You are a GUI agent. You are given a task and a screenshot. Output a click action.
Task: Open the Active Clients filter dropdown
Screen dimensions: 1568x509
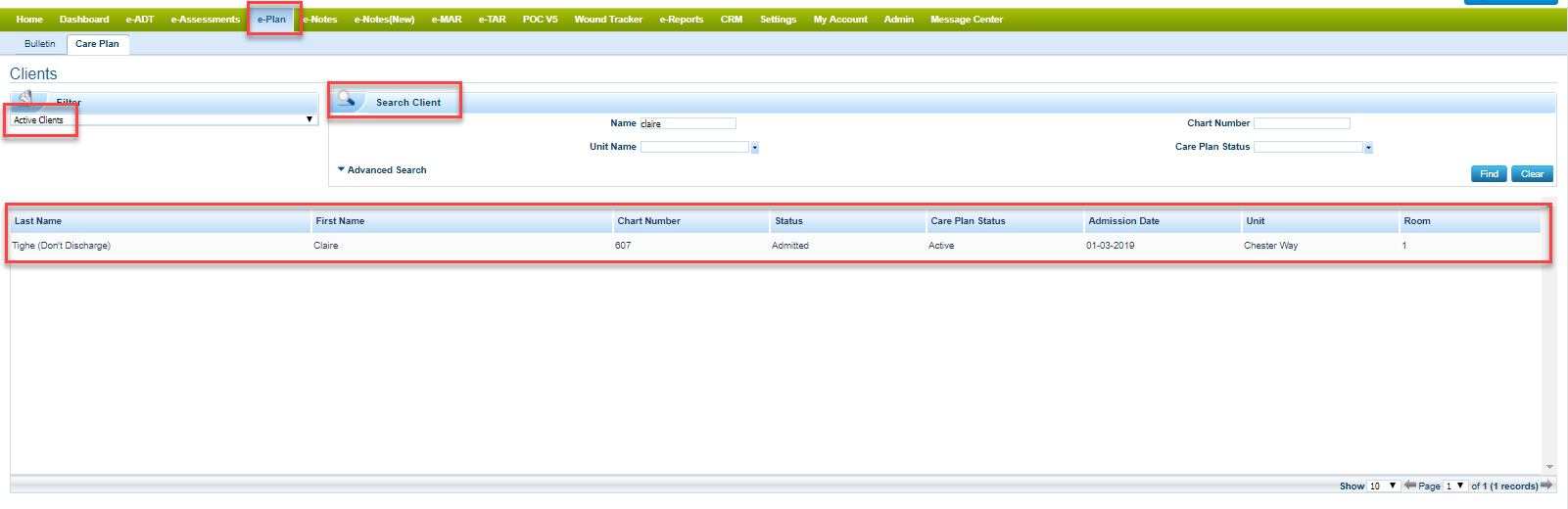[x=164, y=119]
